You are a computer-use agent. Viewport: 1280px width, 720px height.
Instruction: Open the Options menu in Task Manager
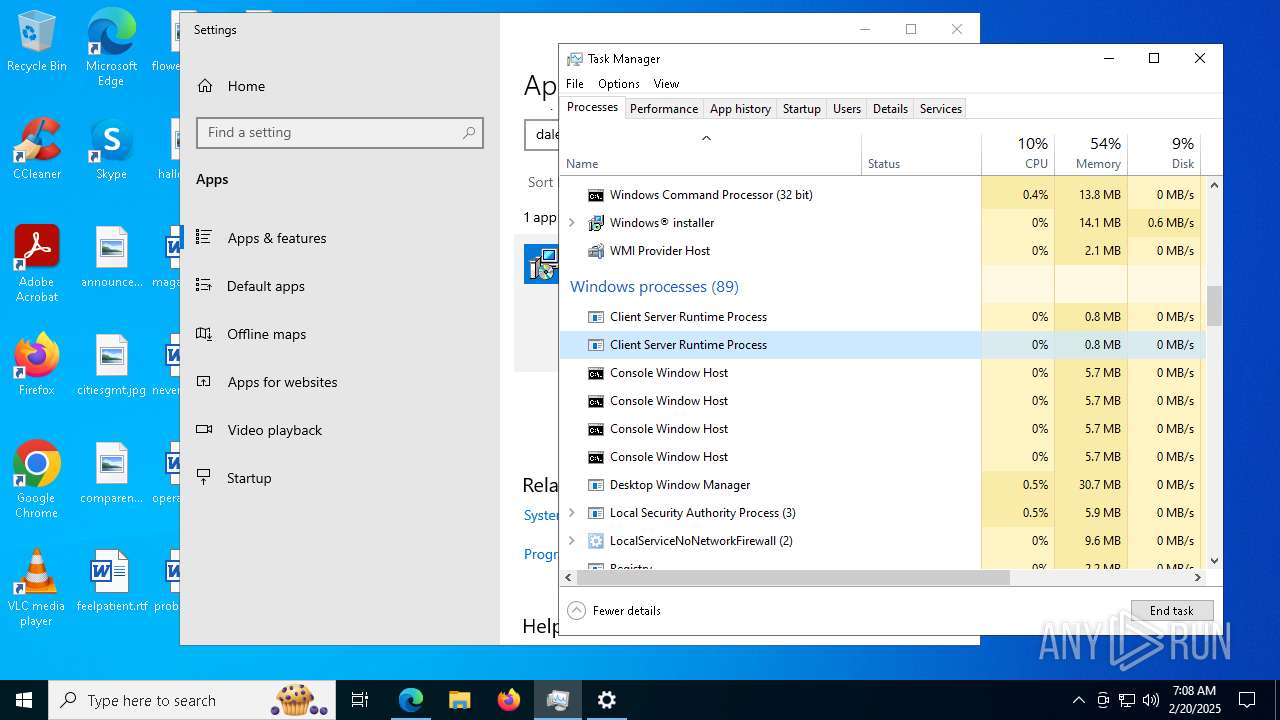tap(619, 84)
